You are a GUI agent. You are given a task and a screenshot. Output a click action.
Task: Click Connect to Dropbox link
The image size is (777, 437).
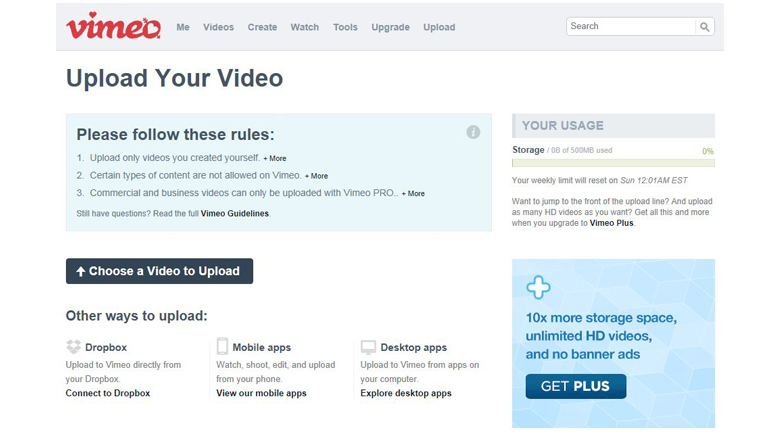pyautogui.click(x=108, y=393)
